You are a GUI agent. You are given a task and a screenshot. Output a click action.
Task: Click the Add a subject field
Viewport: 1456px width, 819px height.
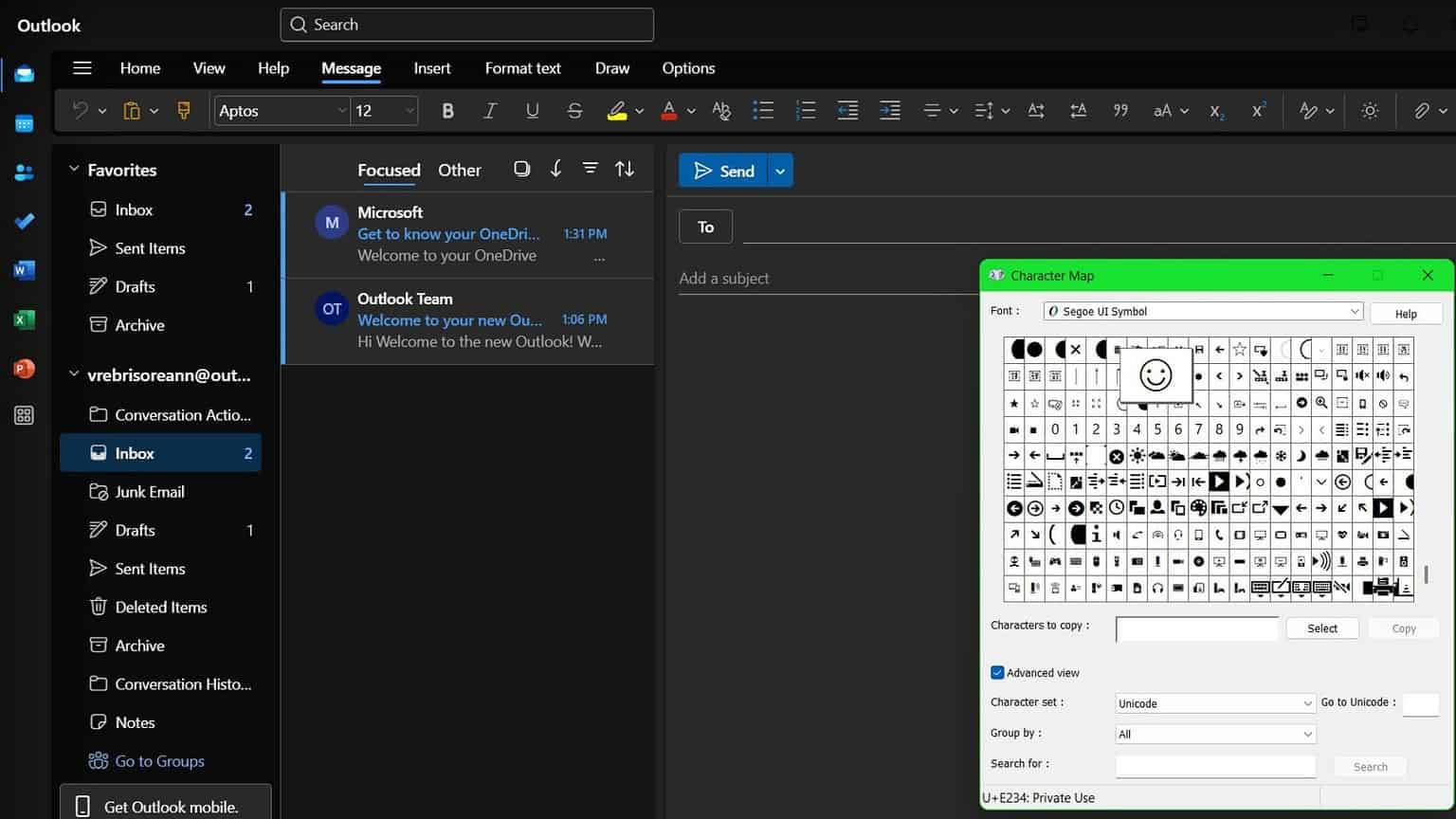click(x=828, y=278)
